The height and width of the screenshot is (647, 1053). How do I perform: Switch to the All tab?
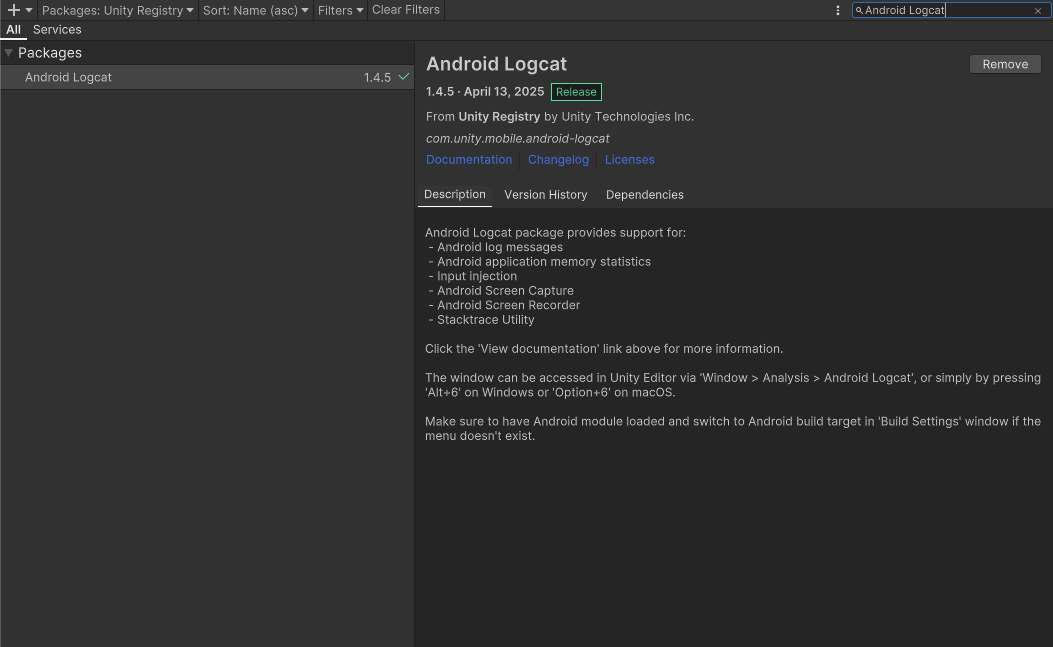tap(13, 30)
